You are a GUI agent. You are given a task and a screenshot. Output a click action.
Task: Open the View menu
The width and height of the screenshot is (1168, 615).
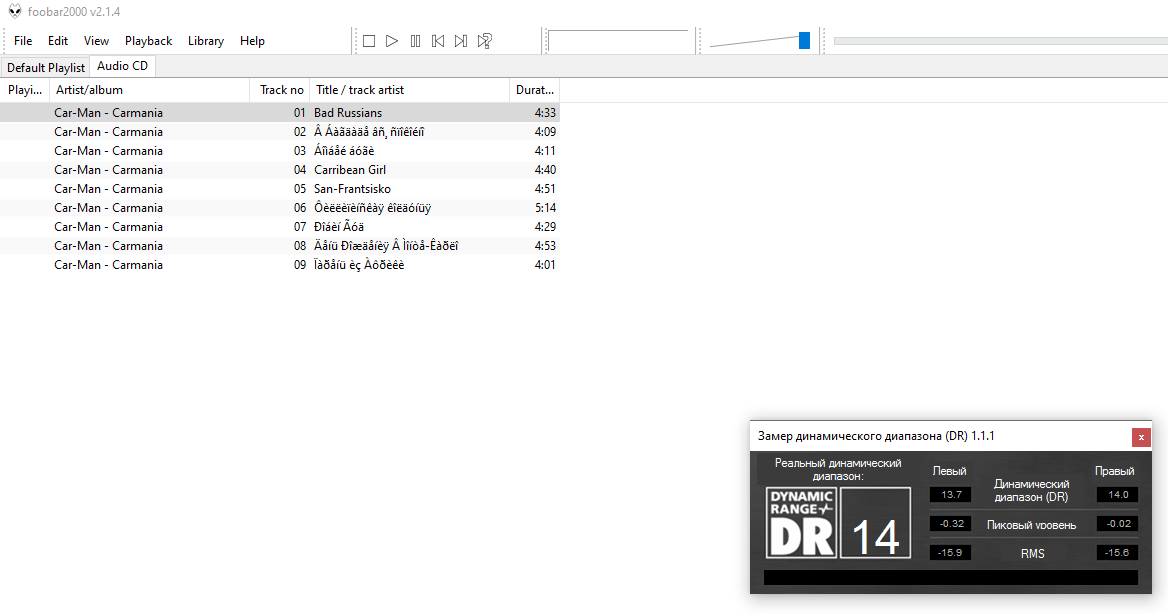click(96, 41)
